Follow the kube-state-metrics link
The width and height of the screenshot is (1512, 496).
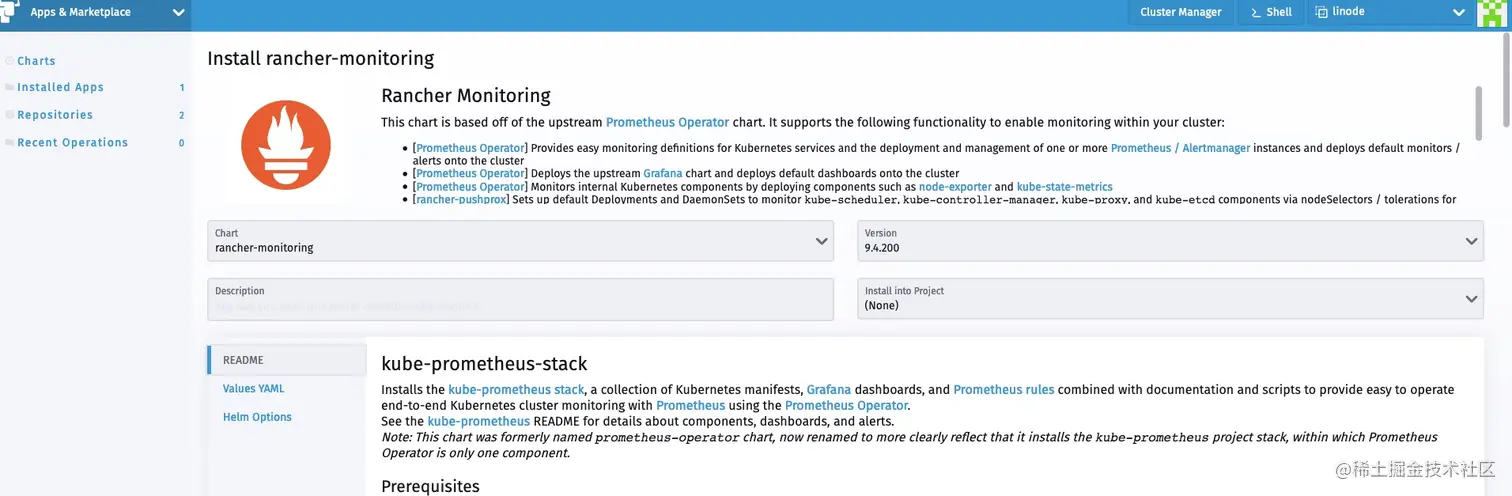click(1064, 187)
